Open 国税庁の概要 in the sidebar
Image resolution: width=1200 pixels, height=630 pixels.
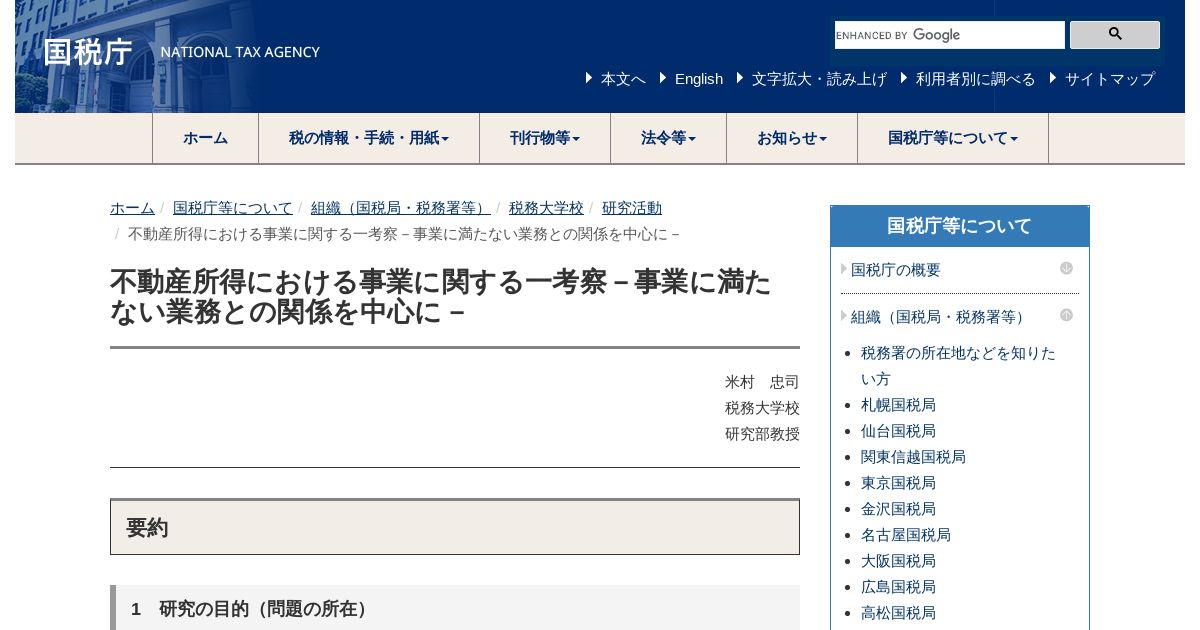tap(896, 270)
